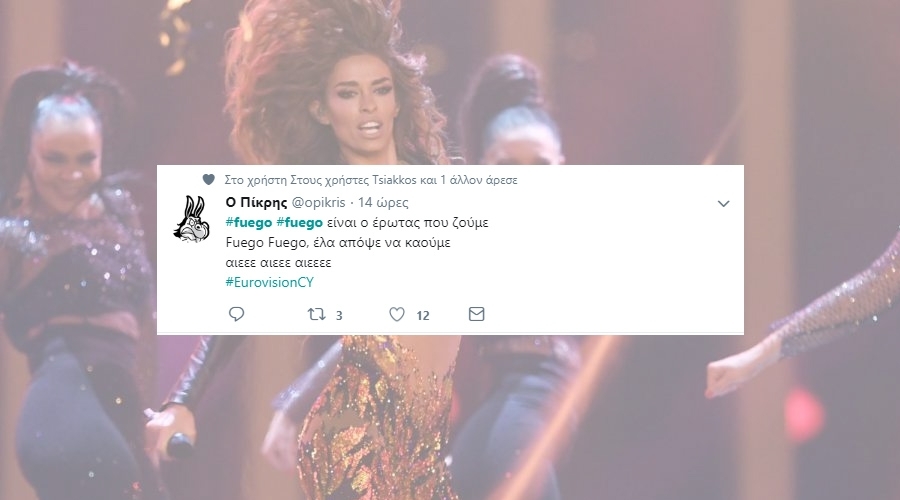The image size is (900, 500).
Task: View retweeters via the count 3
Action: [x=339, y=315]
